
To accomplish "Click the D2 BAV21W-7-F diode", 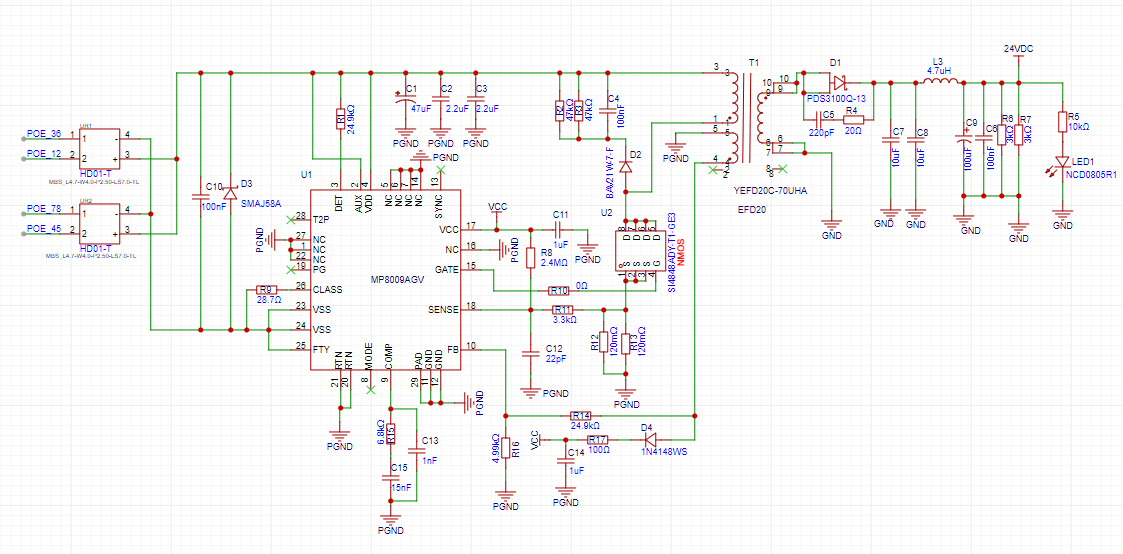I will coord(626,168).
